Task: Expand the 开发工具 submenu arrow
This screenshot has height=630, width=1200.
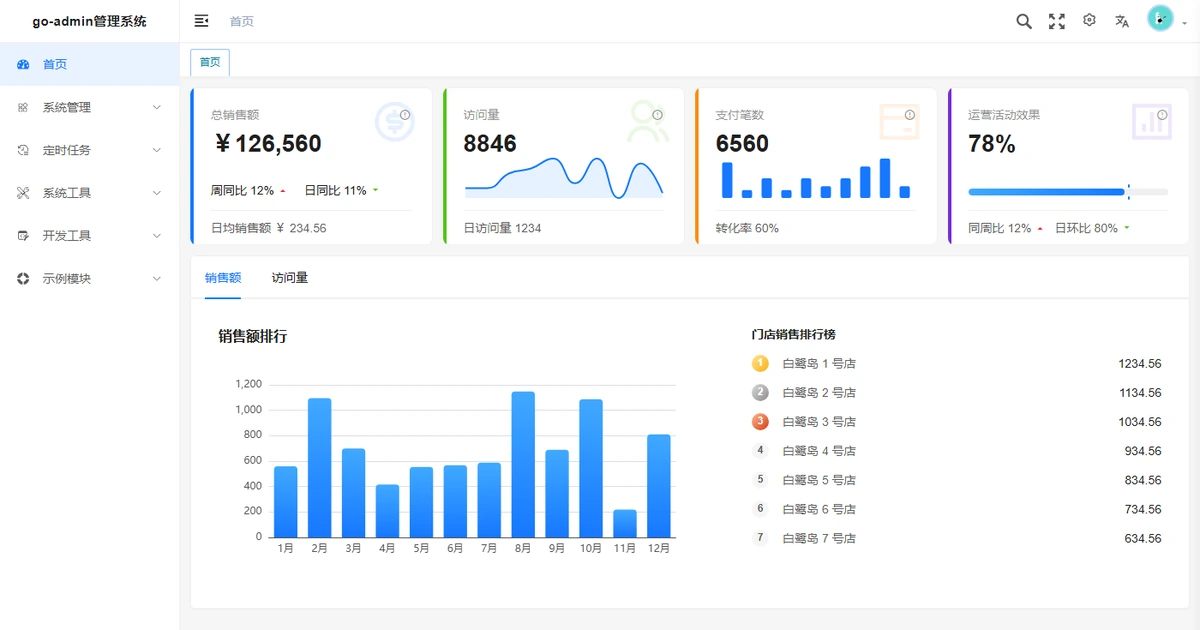Action: point(157,236)
